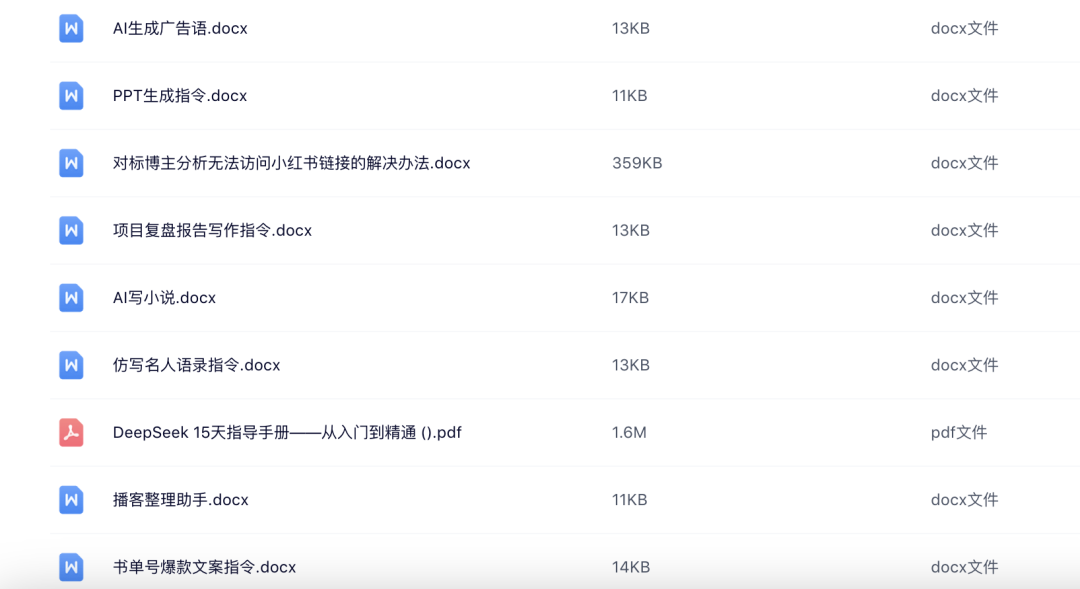Click docx文件 type in 播客整理助手 row

tap(964, 500)
